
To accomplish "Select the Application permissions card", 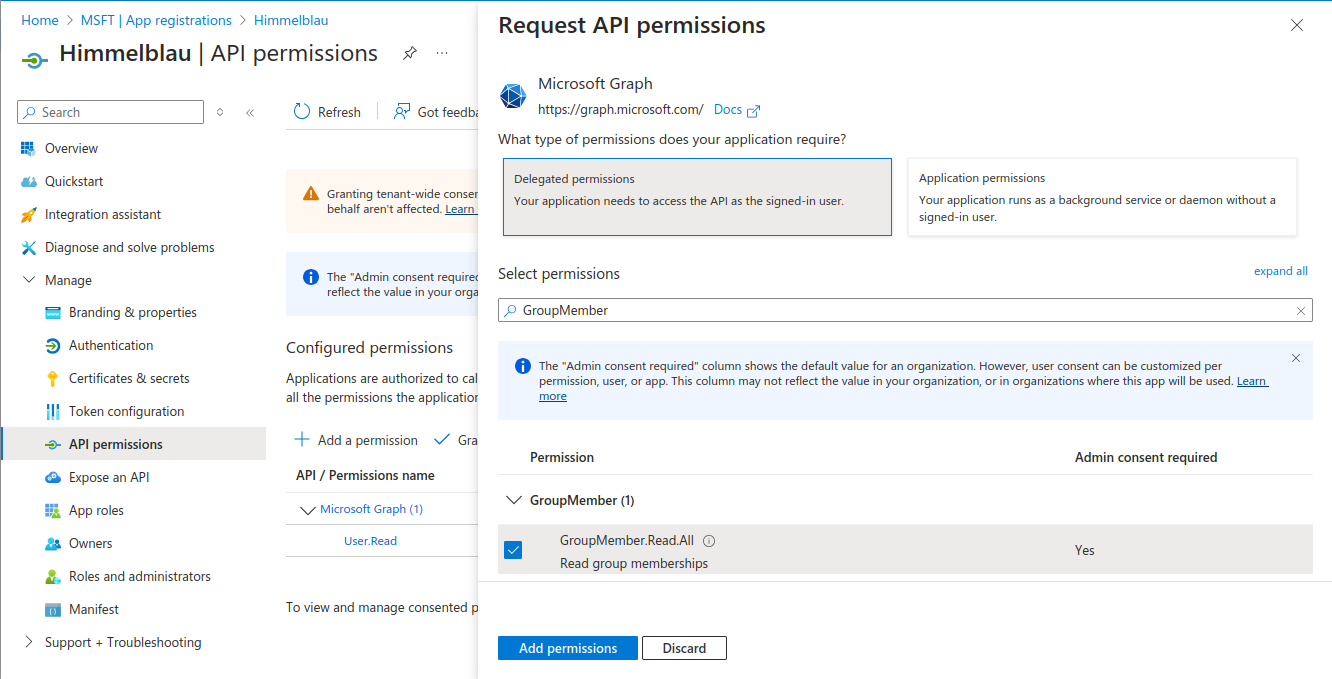I will pos(1102,197).
